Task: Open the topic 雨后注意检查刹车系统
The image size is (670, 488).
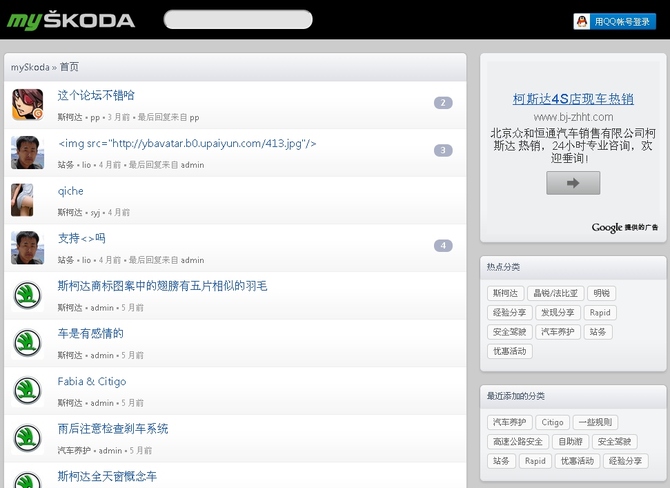Action: tap(113, 429)
